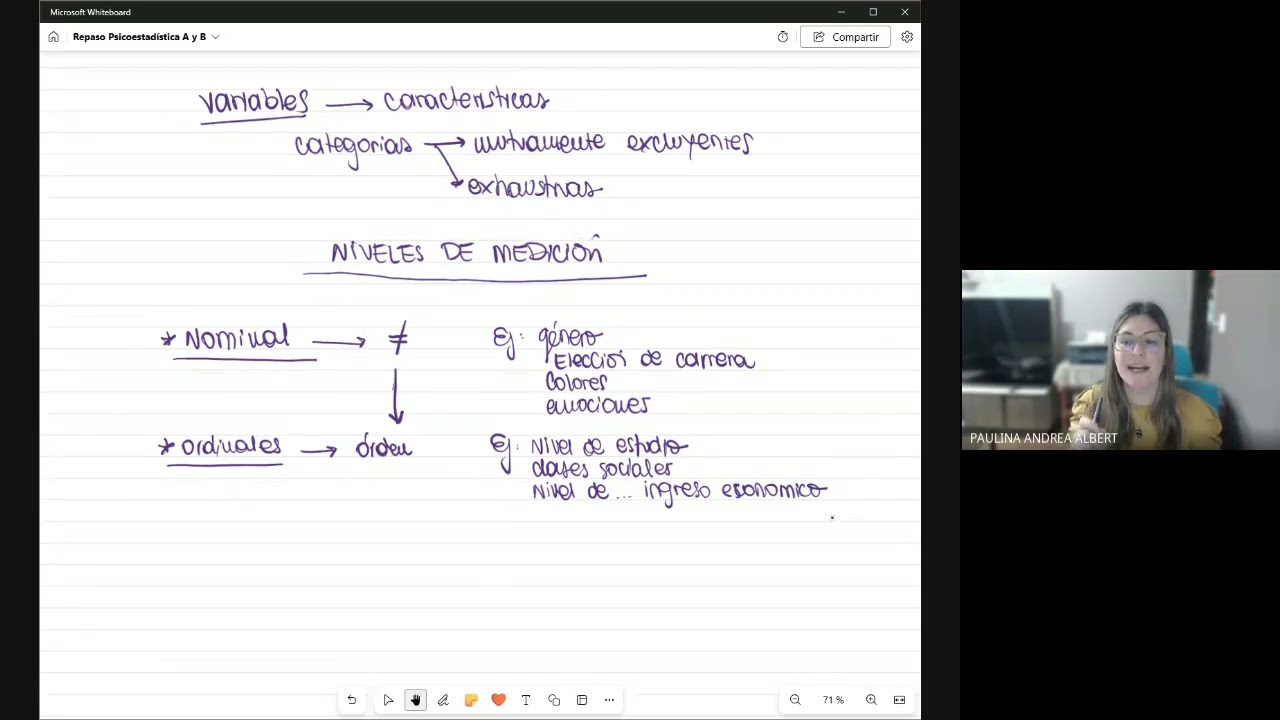Minimize the Microsoft Whiteboard window

[x=841, y=12]
